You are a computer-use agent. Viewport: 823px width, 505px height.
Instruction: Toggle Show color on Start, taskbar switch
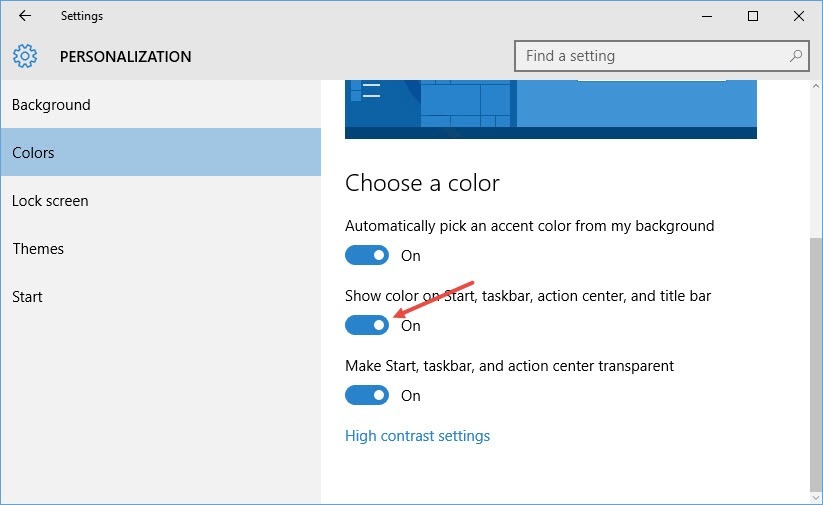click(x=367, y=325)
